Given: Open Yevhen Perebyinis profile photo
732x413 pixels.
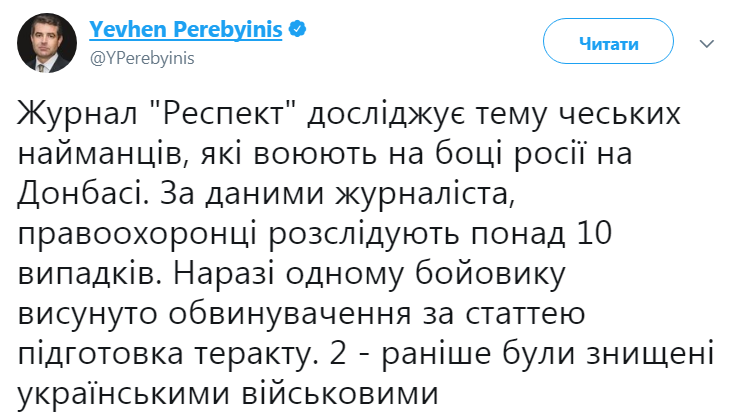Looking at the screenshot, I should tap(47, 42).
